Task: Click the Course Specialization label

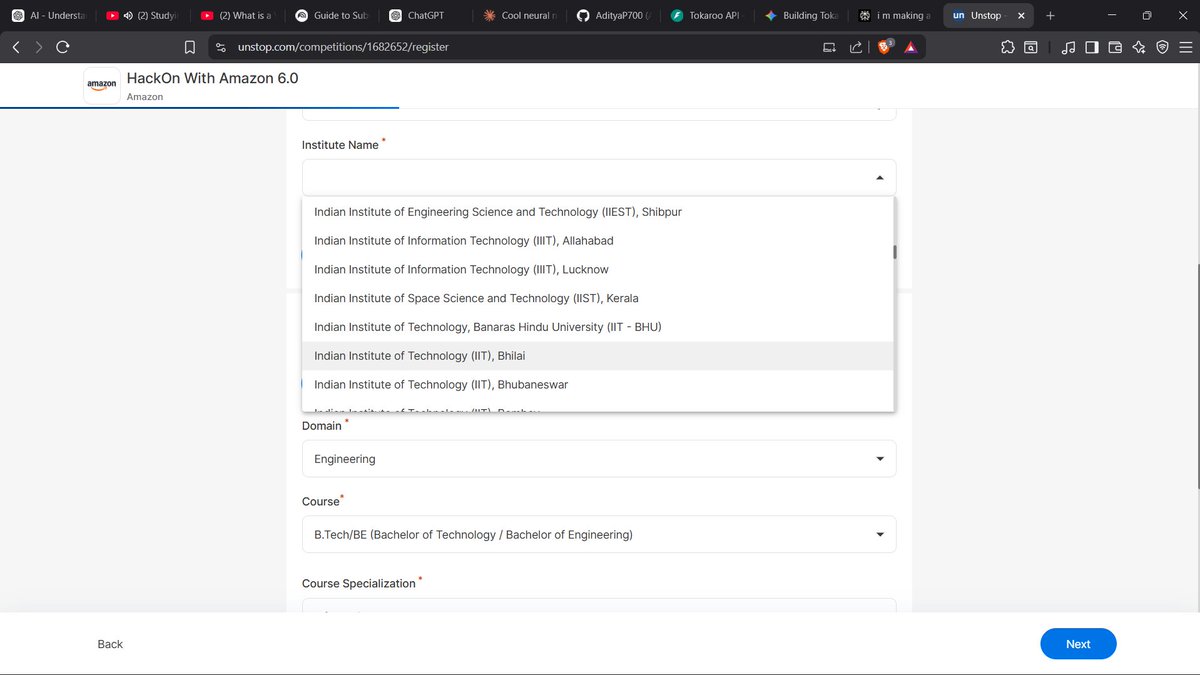Action: (358, 583)
